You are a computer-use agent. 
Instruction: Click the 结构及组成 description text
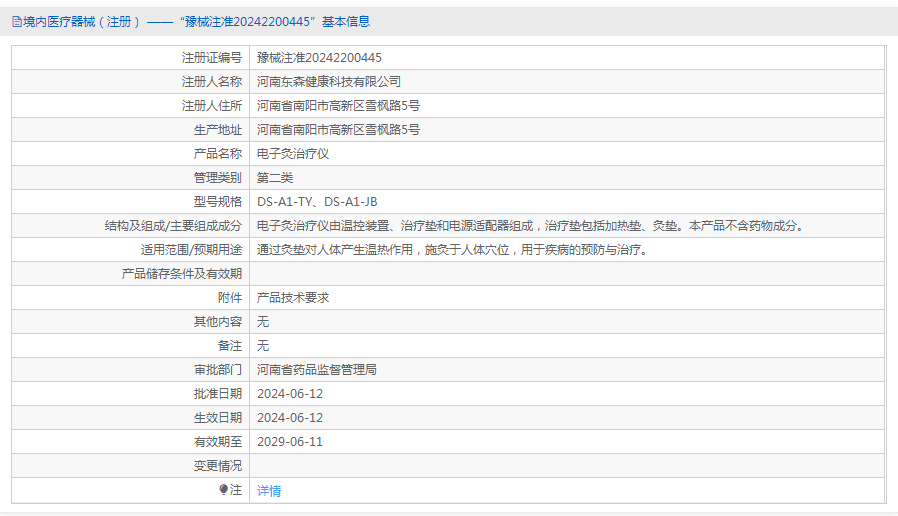(532, 226)
